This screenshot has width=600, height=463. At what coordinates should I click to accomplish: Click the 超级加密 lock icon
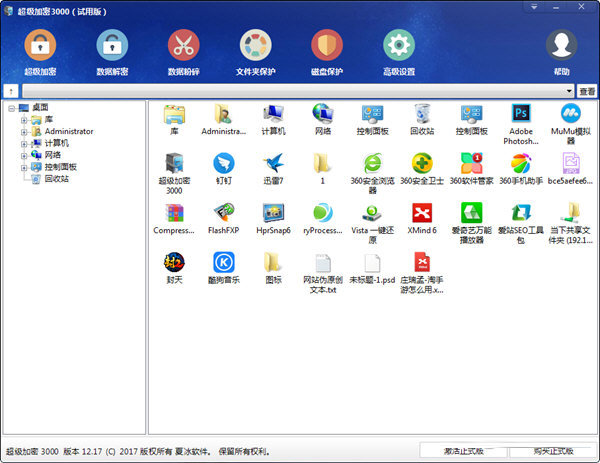click(41, 46)
